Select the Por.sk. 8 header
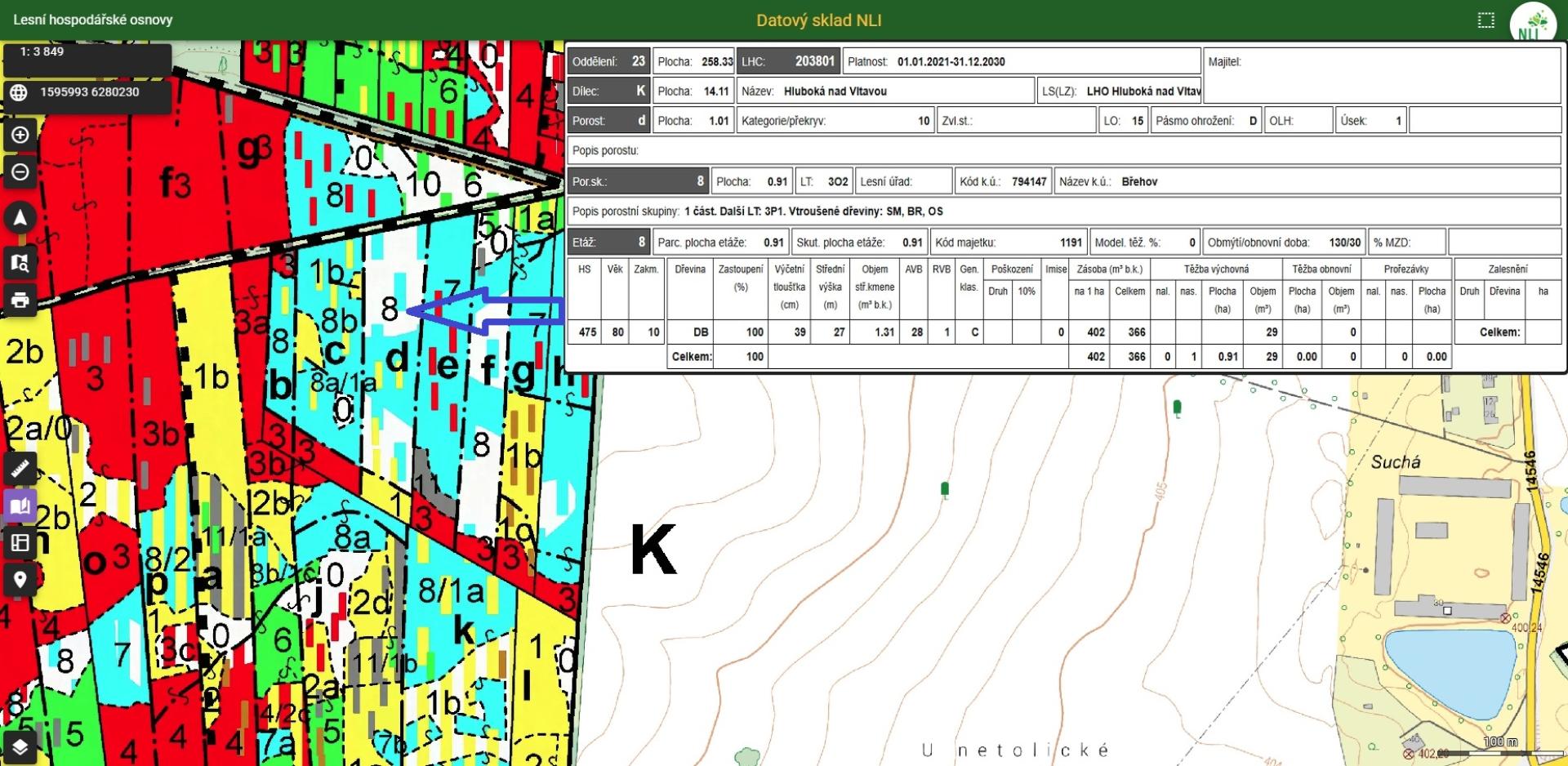The height and width of the screenshot is (766, 1568). point(637,181)
